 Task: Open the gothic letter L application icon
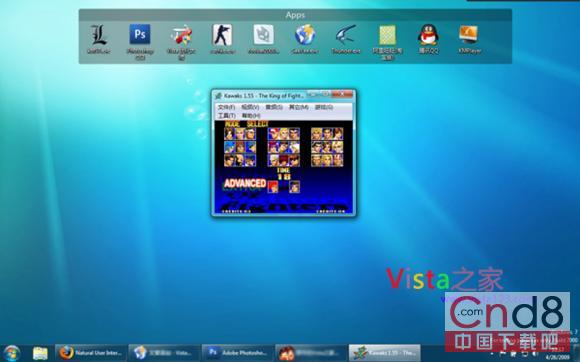[x=99, y=35]
